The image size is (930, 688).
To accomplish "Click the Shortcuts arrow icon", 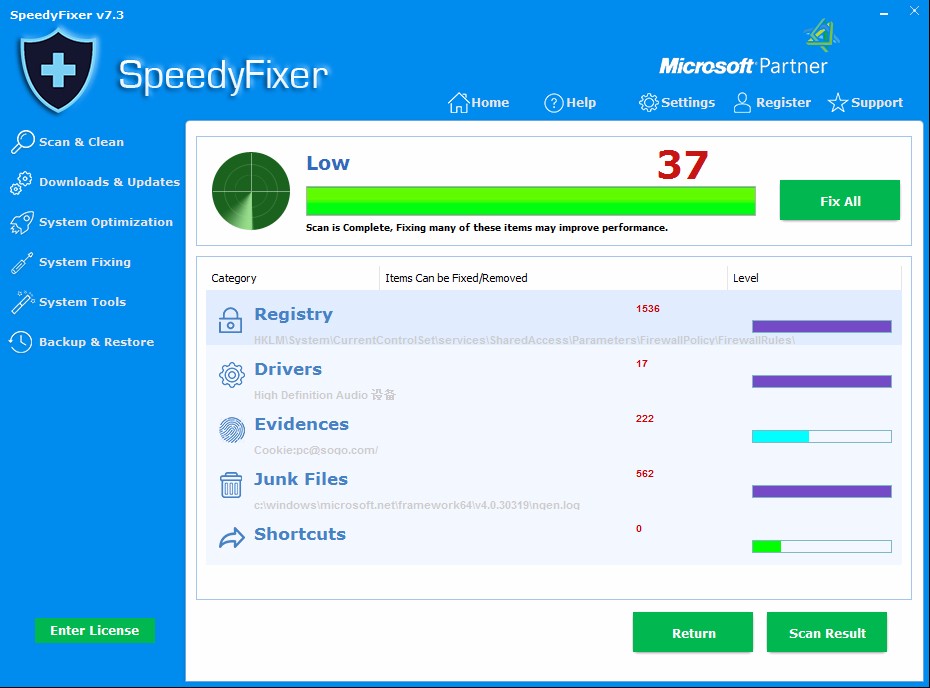I will [231, 538].
